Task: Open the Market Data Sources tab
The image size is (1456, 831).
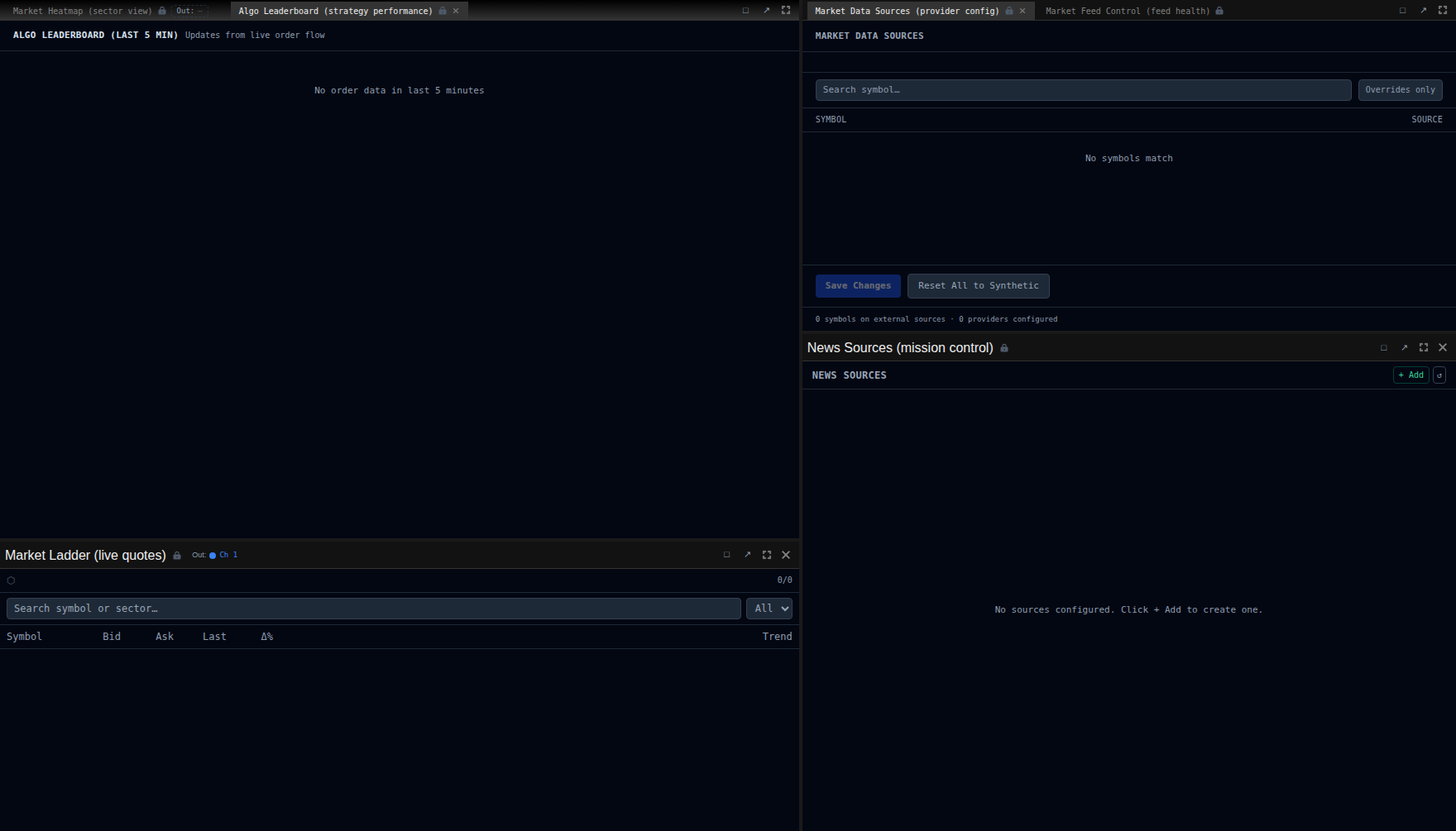Action: pyautogui.click(x=907, y=11)
